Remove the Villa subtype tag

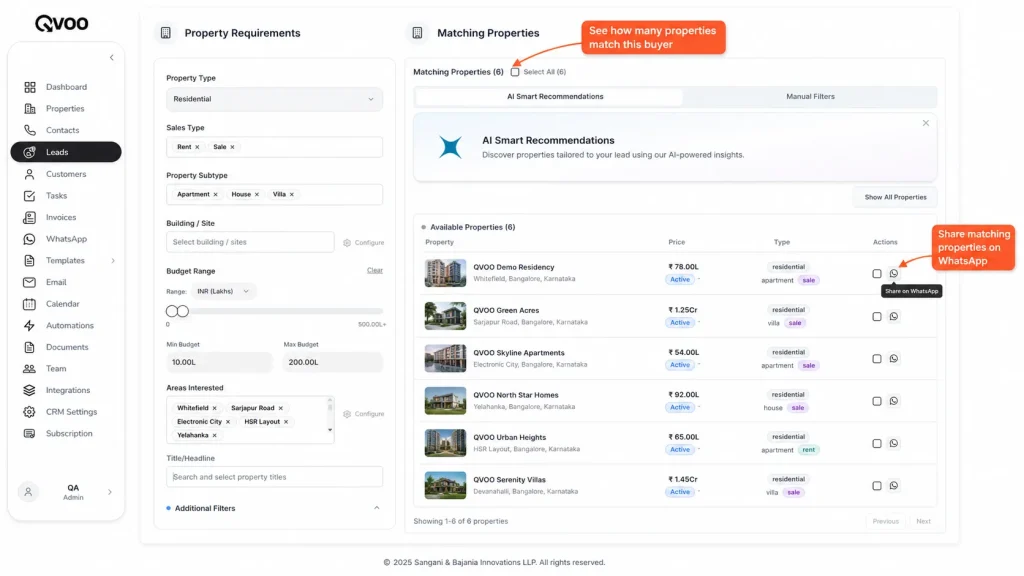point(292,195)
